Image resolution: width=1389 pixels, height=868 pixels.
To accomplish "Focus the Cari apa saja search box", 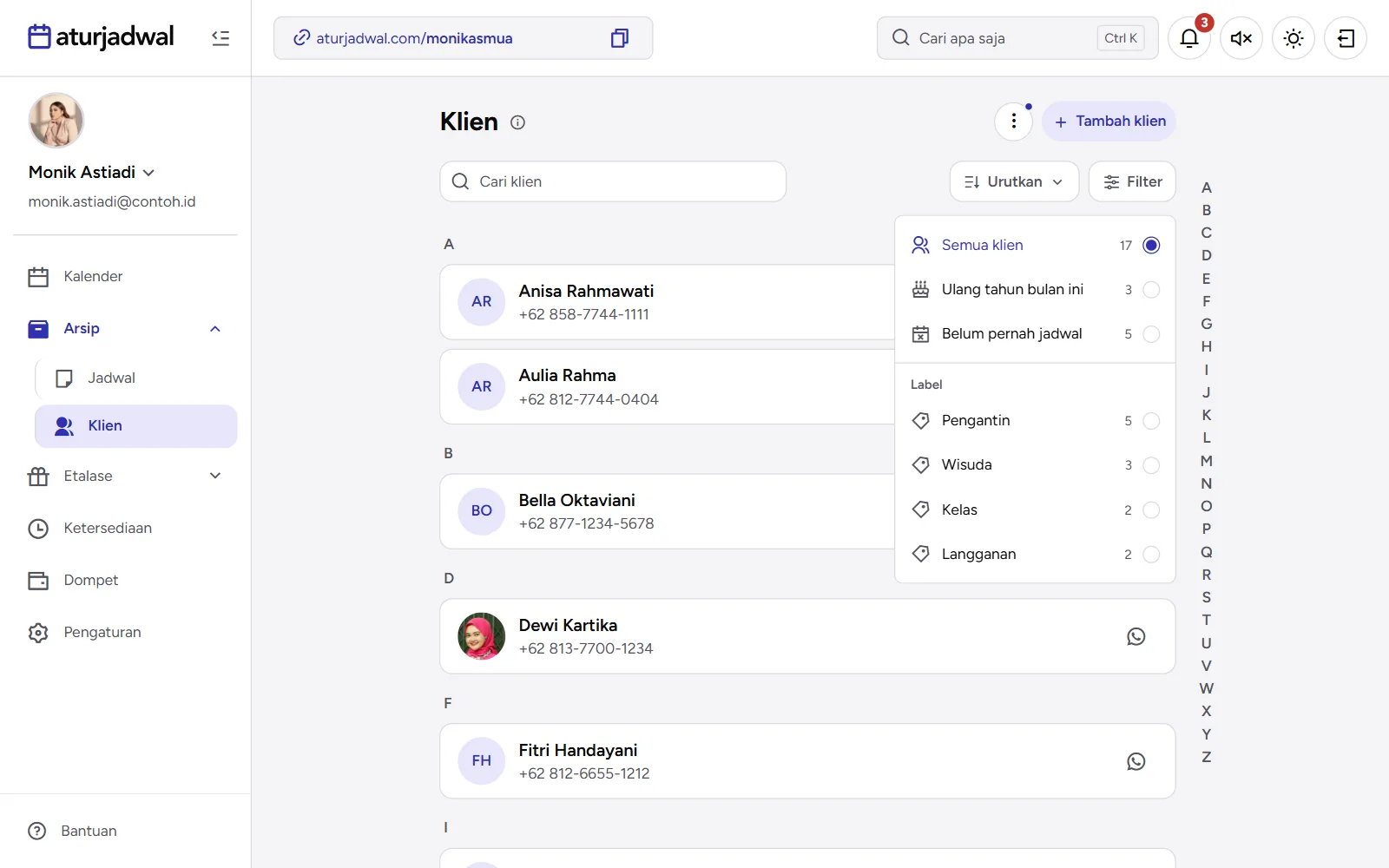I will (x=1017, y=38).
